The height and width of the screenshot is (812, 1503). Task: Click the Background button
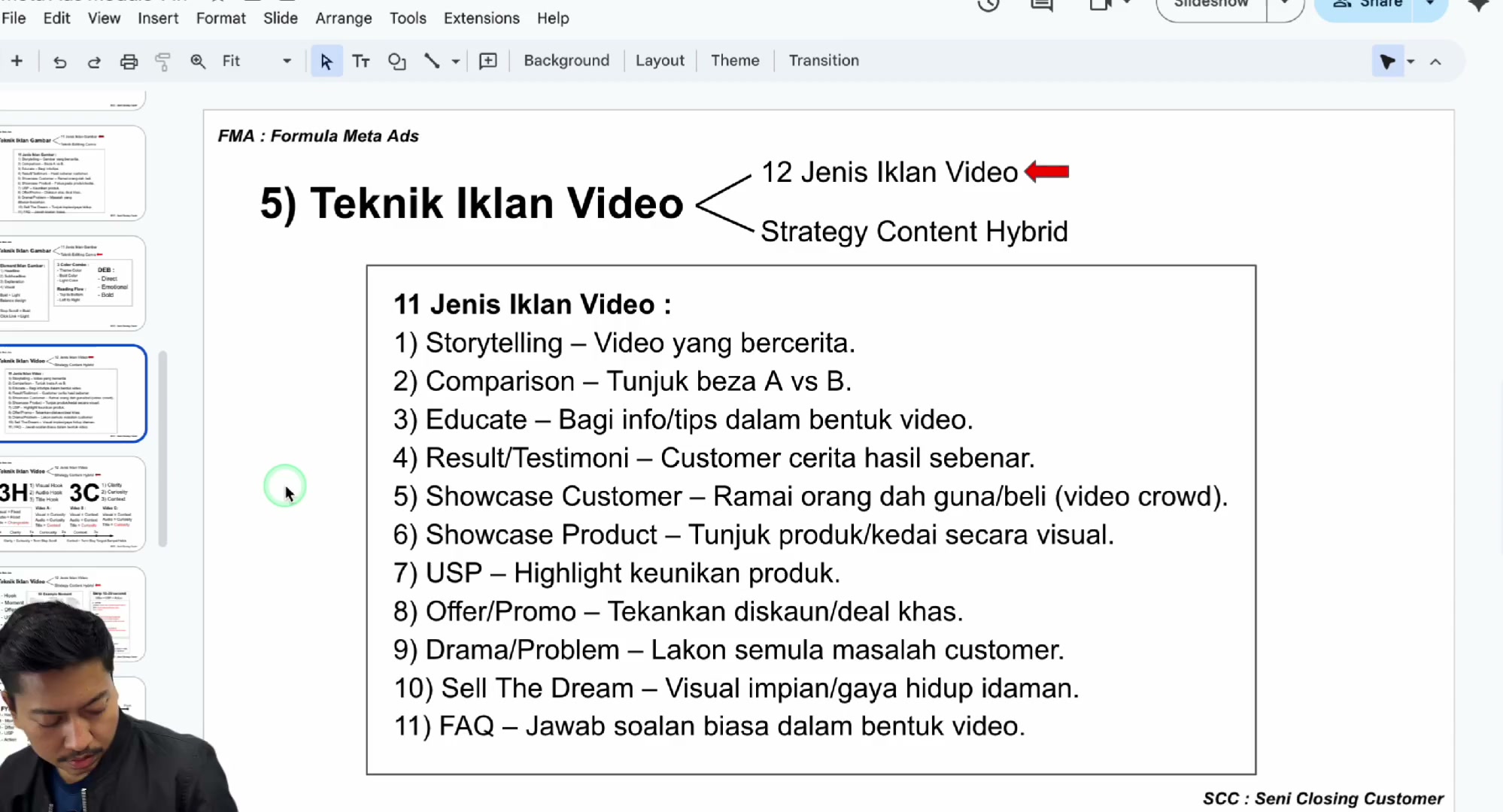(566, 61)
